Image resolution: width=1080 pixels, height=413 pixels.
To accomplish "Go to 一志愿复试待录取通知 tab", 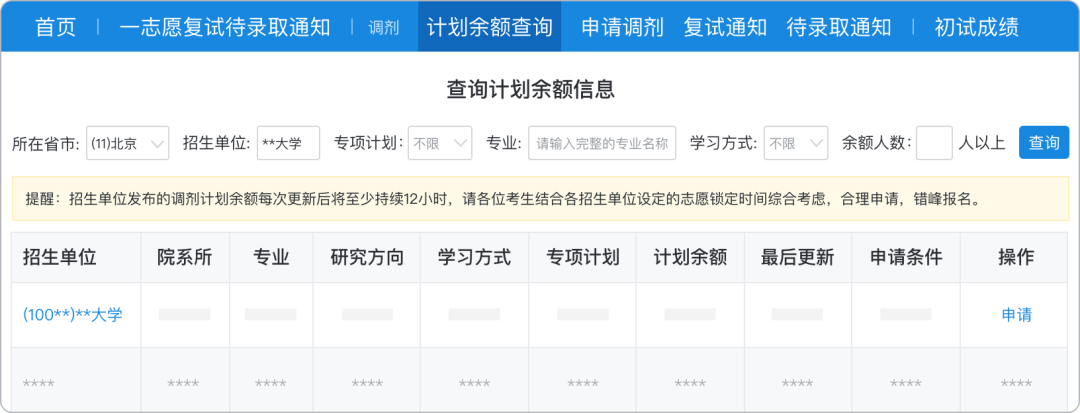I will 224,27.
